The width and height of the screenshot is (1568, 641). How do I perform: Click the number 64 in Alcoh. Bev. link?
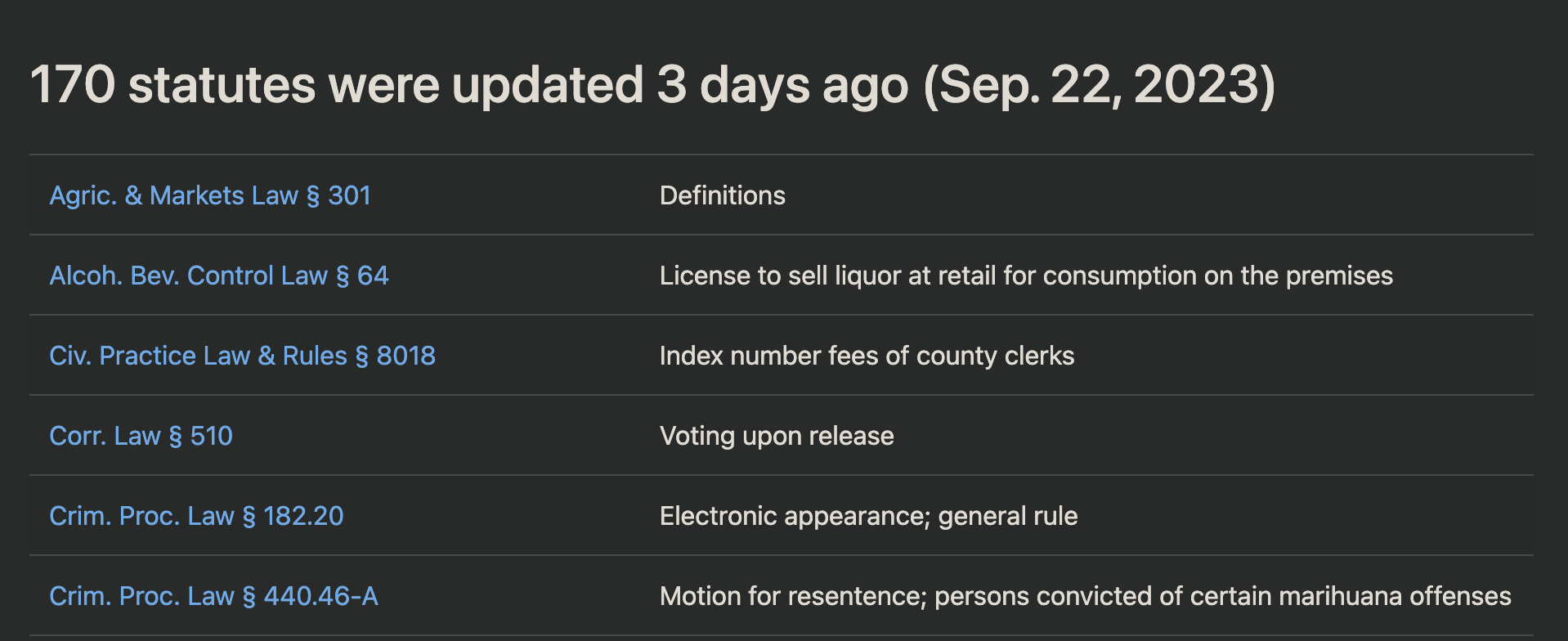373,276
